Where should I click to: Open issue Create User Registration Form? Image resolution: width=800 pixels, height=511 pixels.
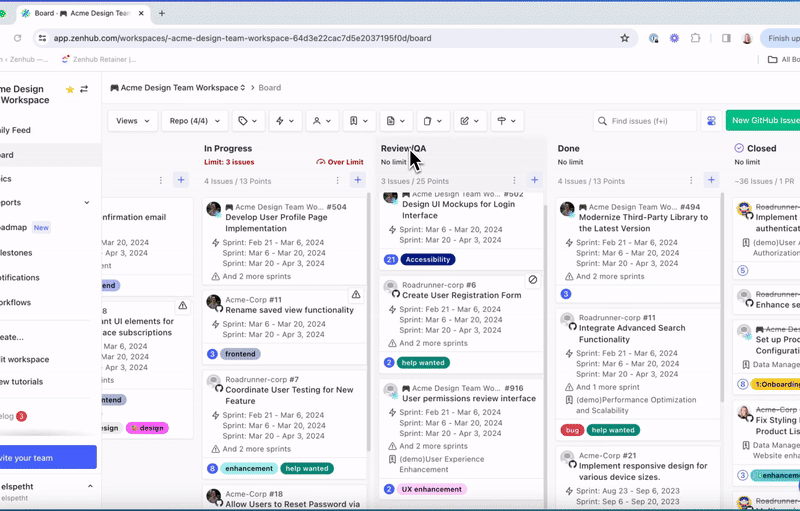(x=462, y=295)
